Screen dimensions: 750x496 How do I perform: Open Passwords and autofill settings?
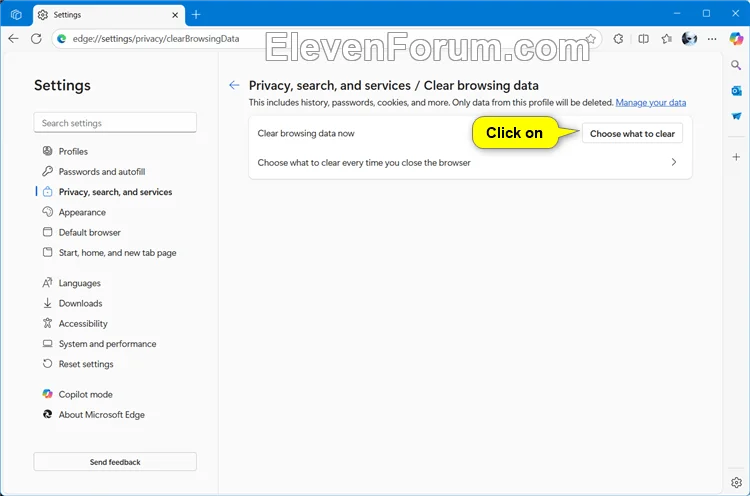pos(101,171)
